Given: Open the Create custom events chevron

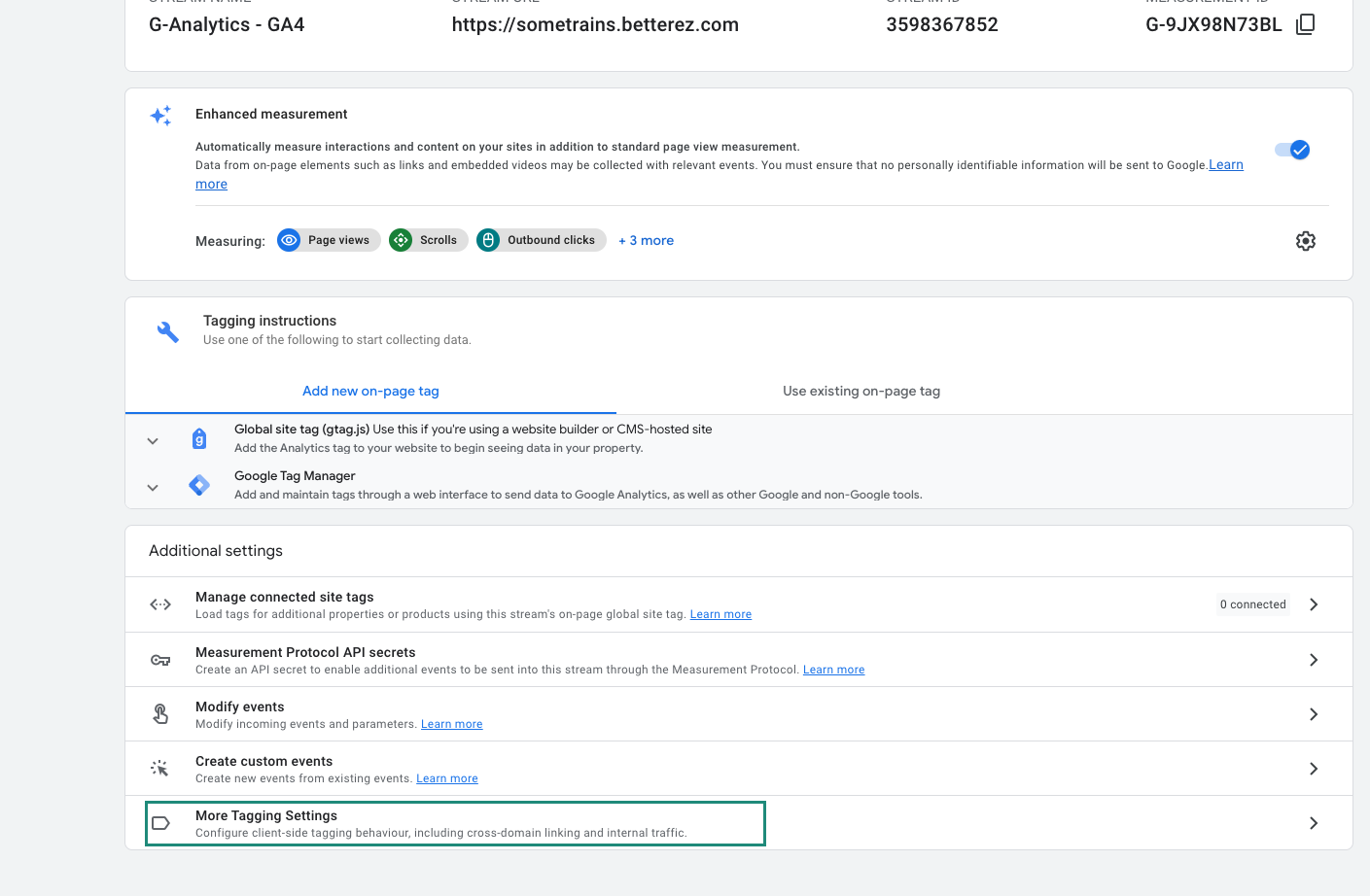Looking at the screenshot, I should (x=1314, y=769).
